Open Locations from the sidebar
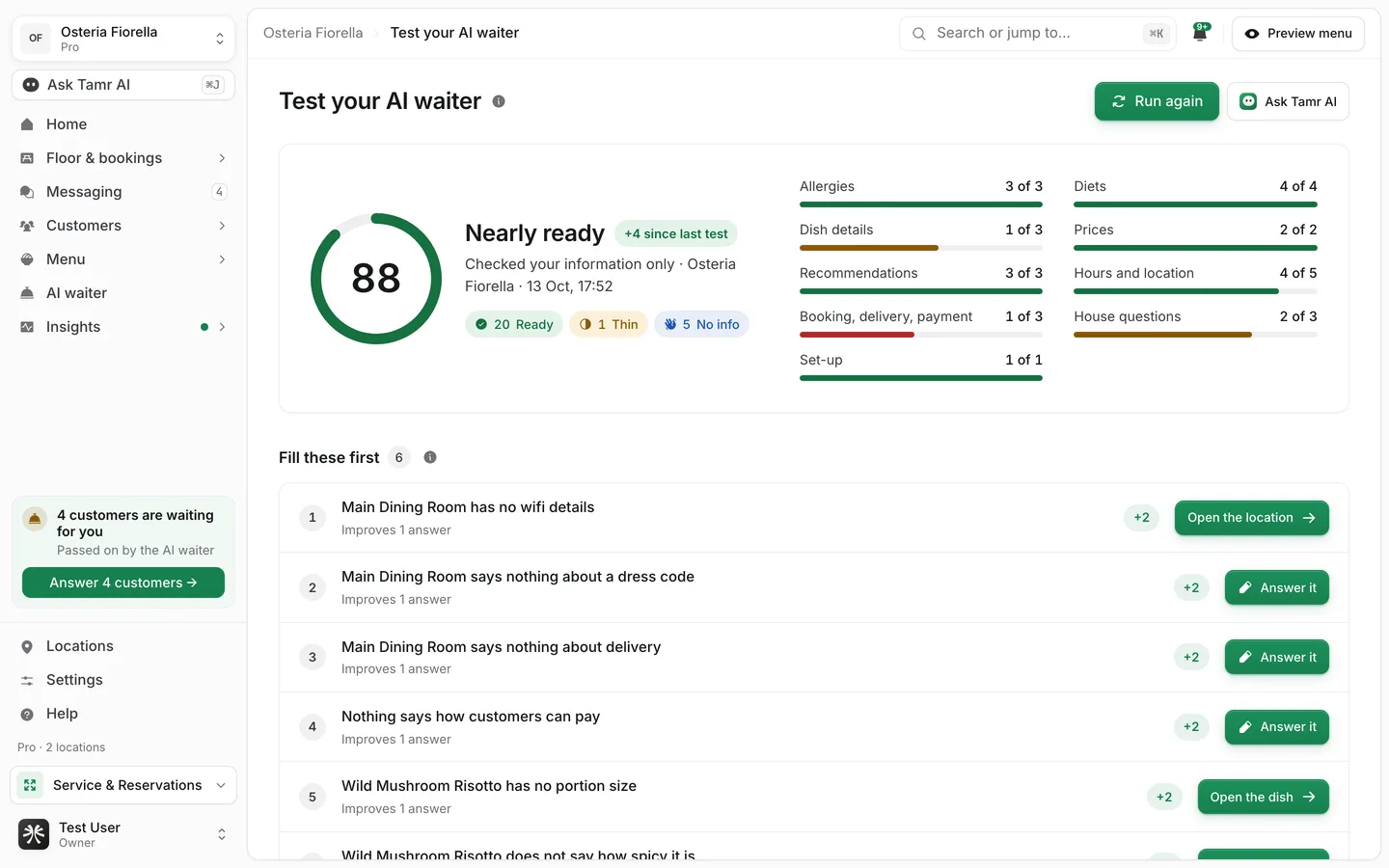 click(123, 646)
